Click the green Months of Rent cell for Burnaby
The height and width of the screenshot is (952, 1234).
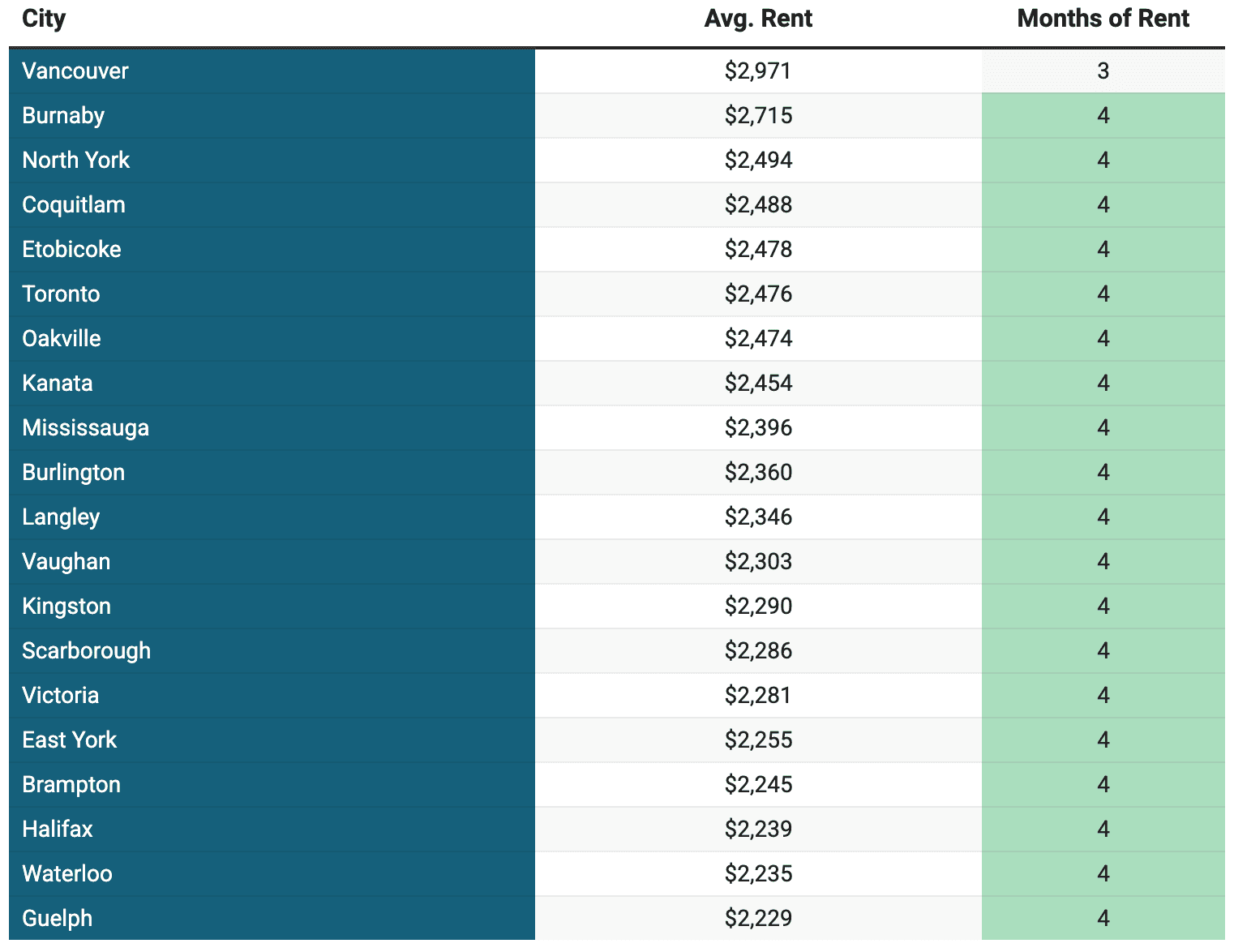(x=1103, y=116)
